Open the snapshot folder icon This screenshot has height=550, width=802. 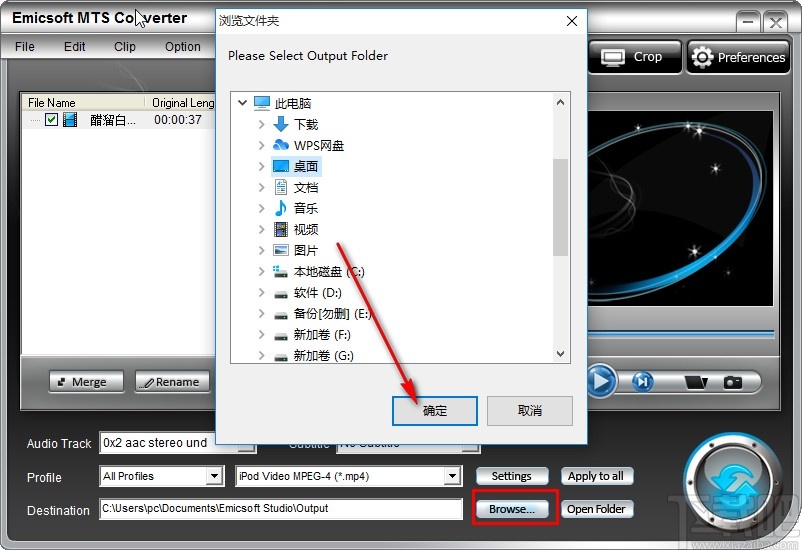click(x=696, y=382)
